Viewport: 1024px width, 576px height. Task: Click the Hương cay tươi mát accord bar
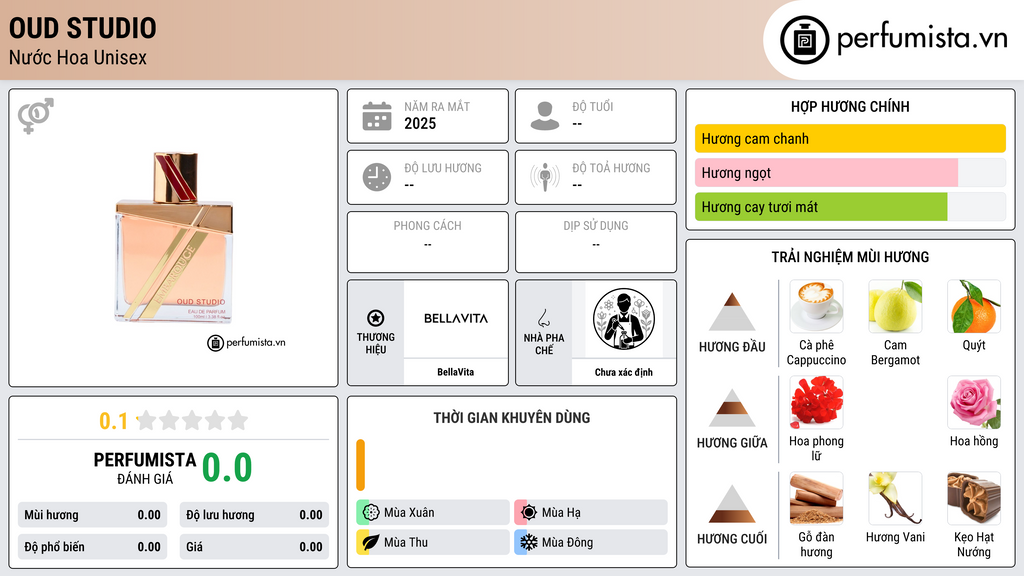(x=850, y=207)
